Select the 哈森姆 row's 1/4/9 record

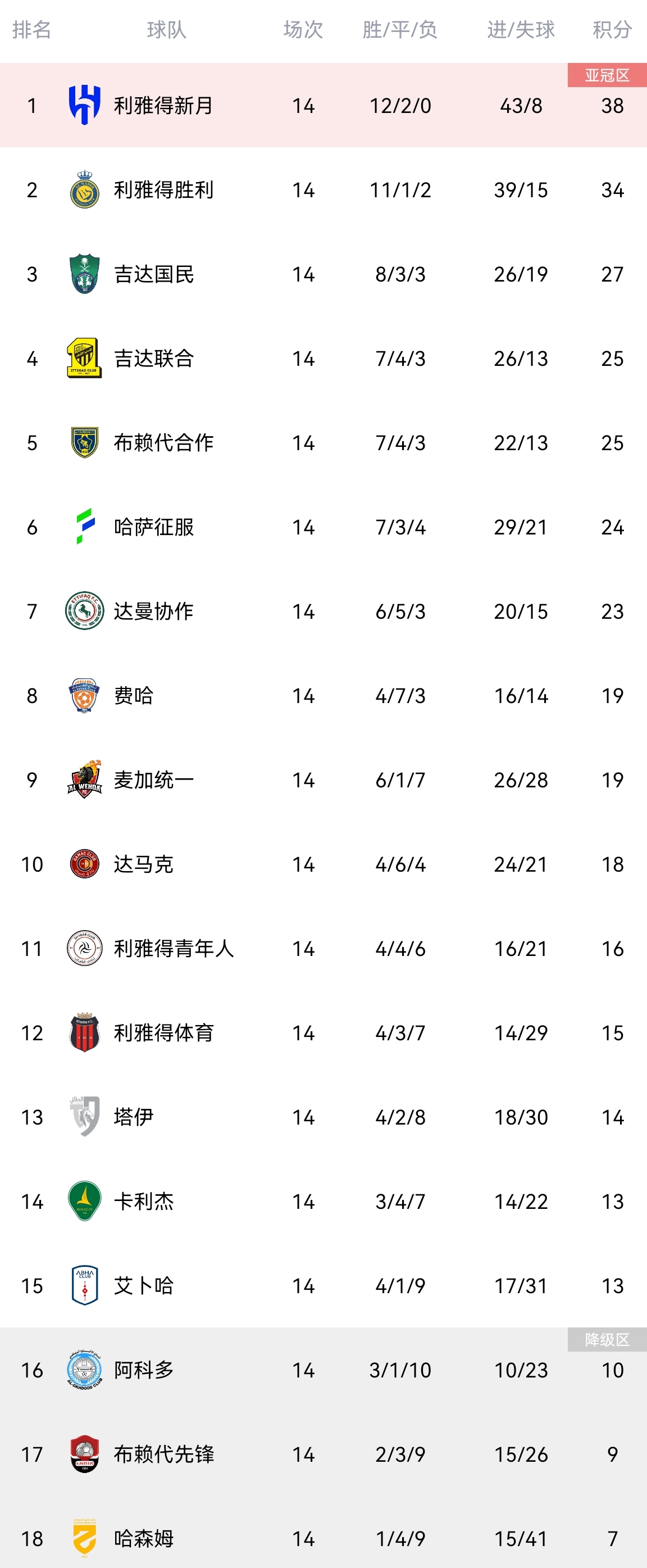(x=400, y=1538)
